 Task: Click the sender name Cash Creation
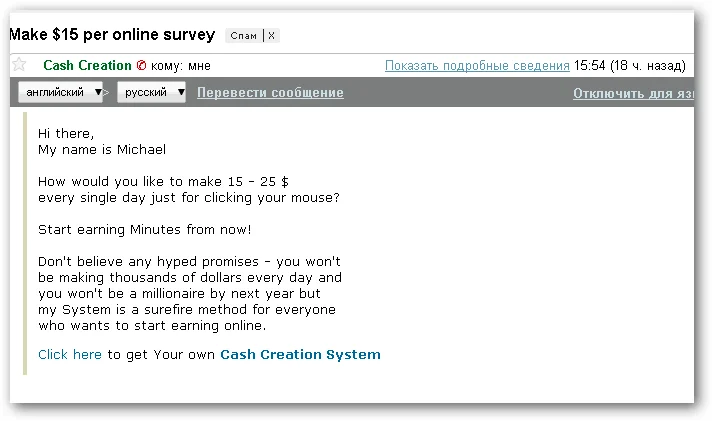[x=87, y=66]
